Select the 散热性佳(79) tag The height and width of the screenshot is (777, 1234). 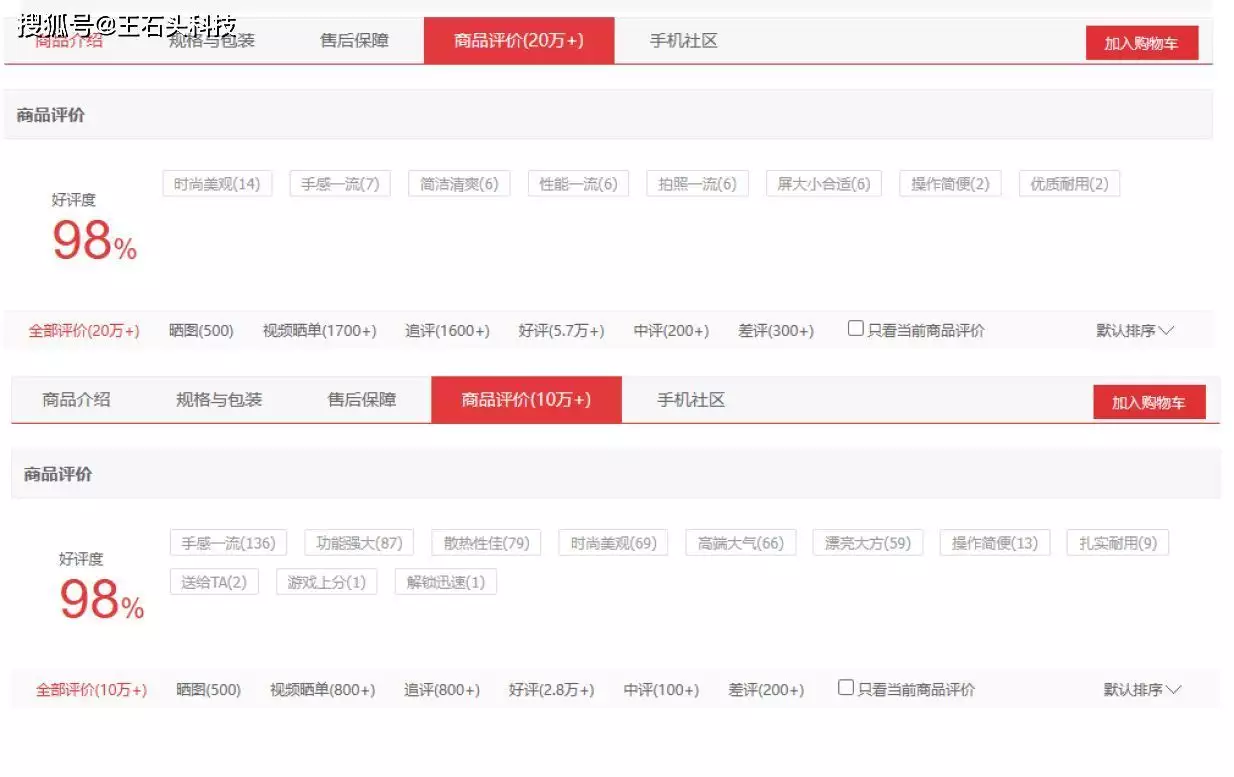(x=485, y=543)
